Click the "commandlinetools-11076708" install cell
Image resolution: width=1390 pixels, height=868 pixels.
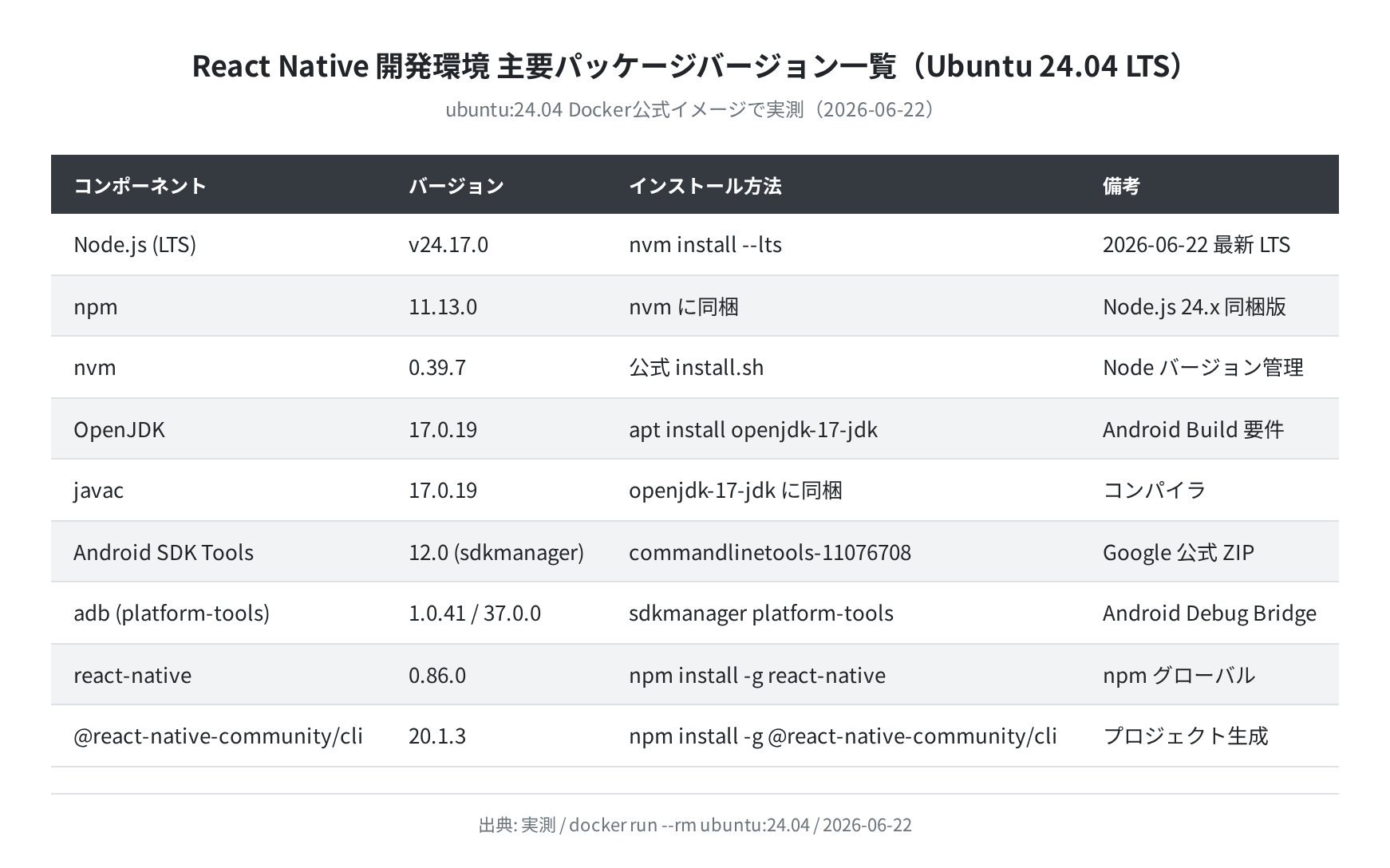pos(770,553)
